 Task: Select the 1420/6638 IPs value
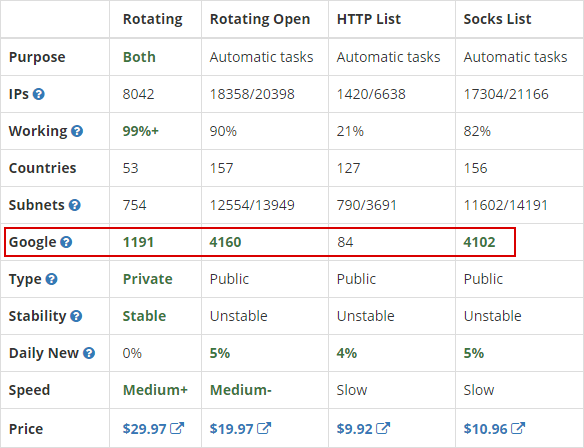click(371, 94)
